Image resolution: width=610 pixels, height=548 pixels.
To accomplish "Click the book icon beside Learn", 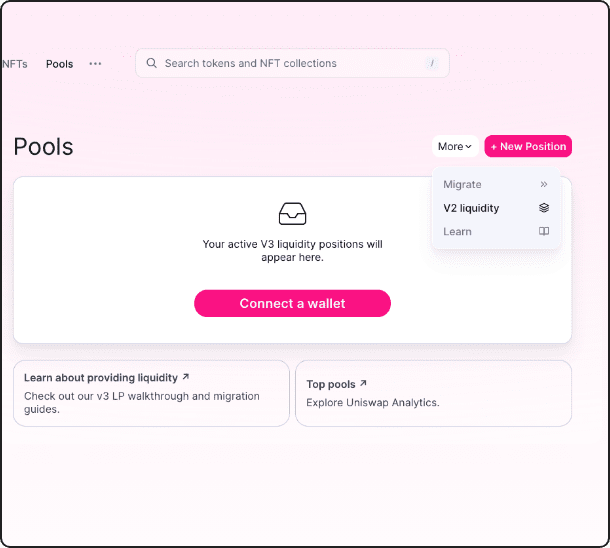I will pos(544,231).
